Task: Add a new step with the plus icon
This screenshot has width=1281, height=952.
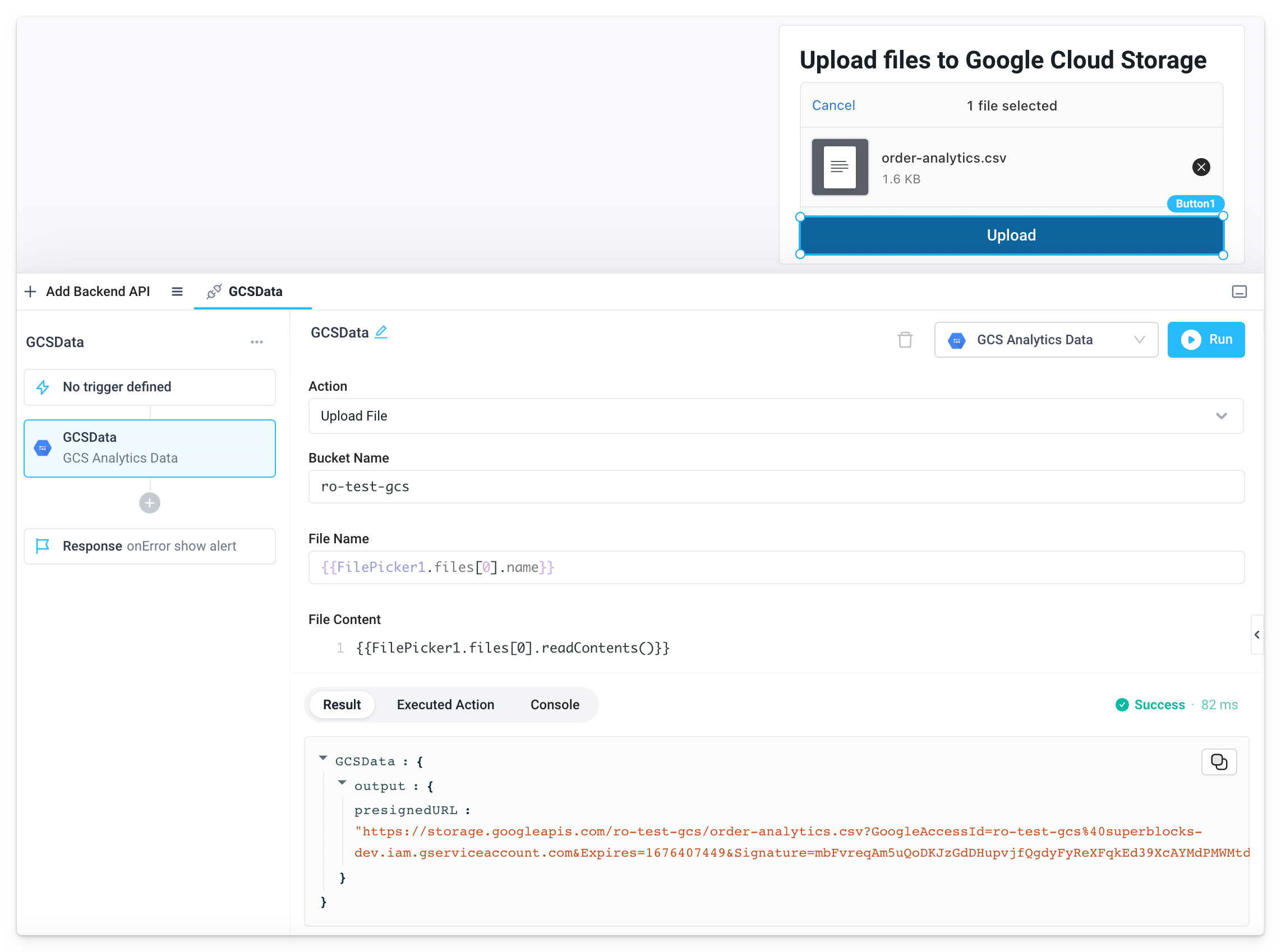Action: point(149,502)
